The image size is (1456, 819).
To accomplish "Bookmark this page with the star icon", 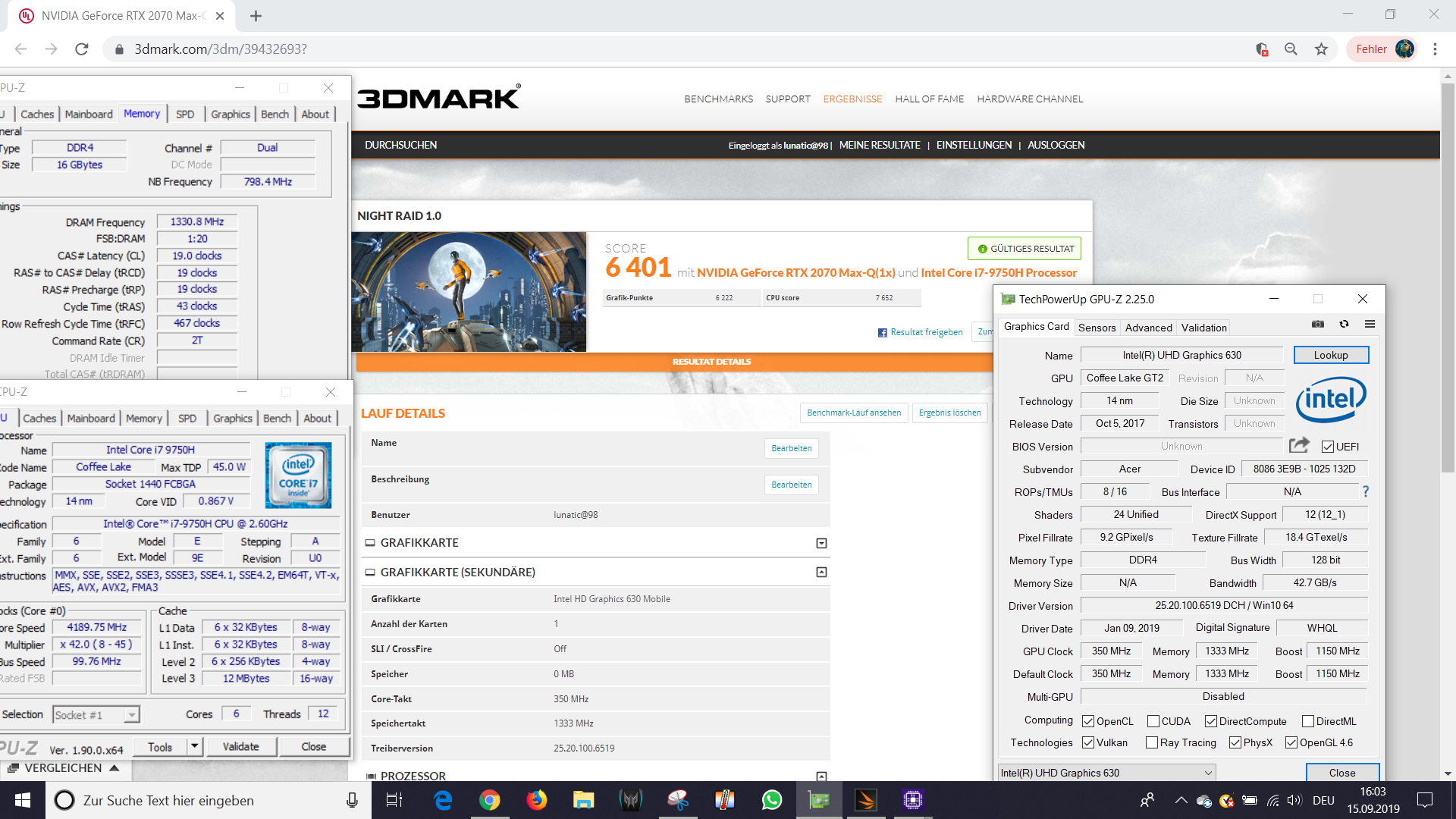I will tap(1321, 49).
